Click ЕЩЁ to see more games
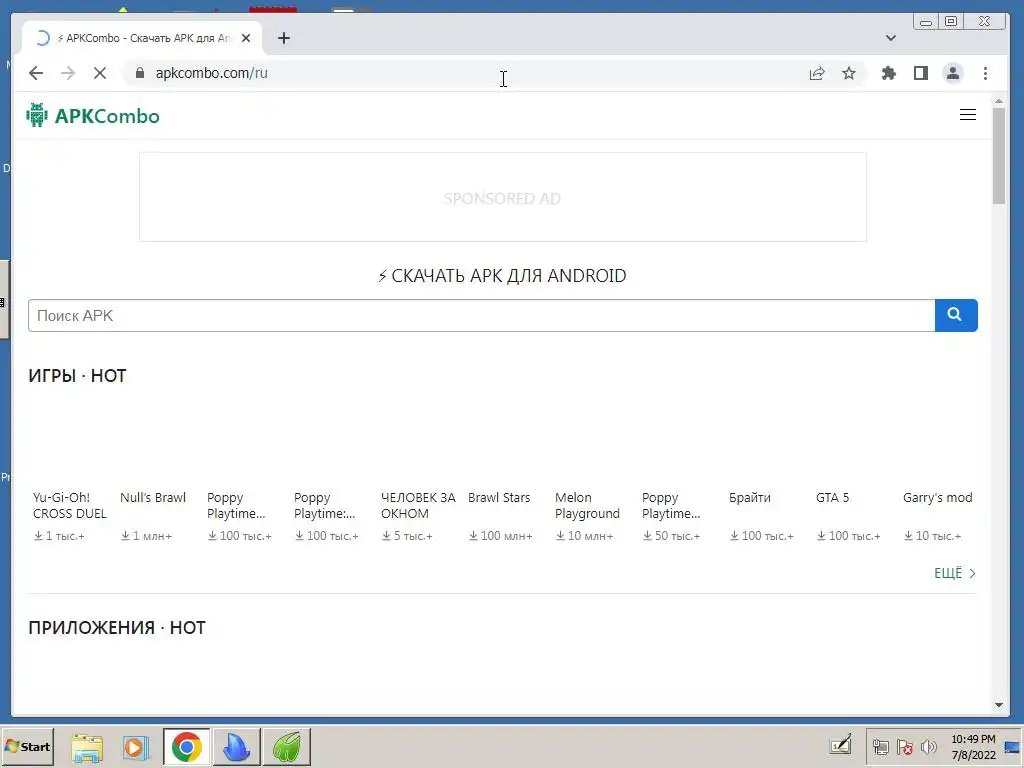 tap(955, 573)
